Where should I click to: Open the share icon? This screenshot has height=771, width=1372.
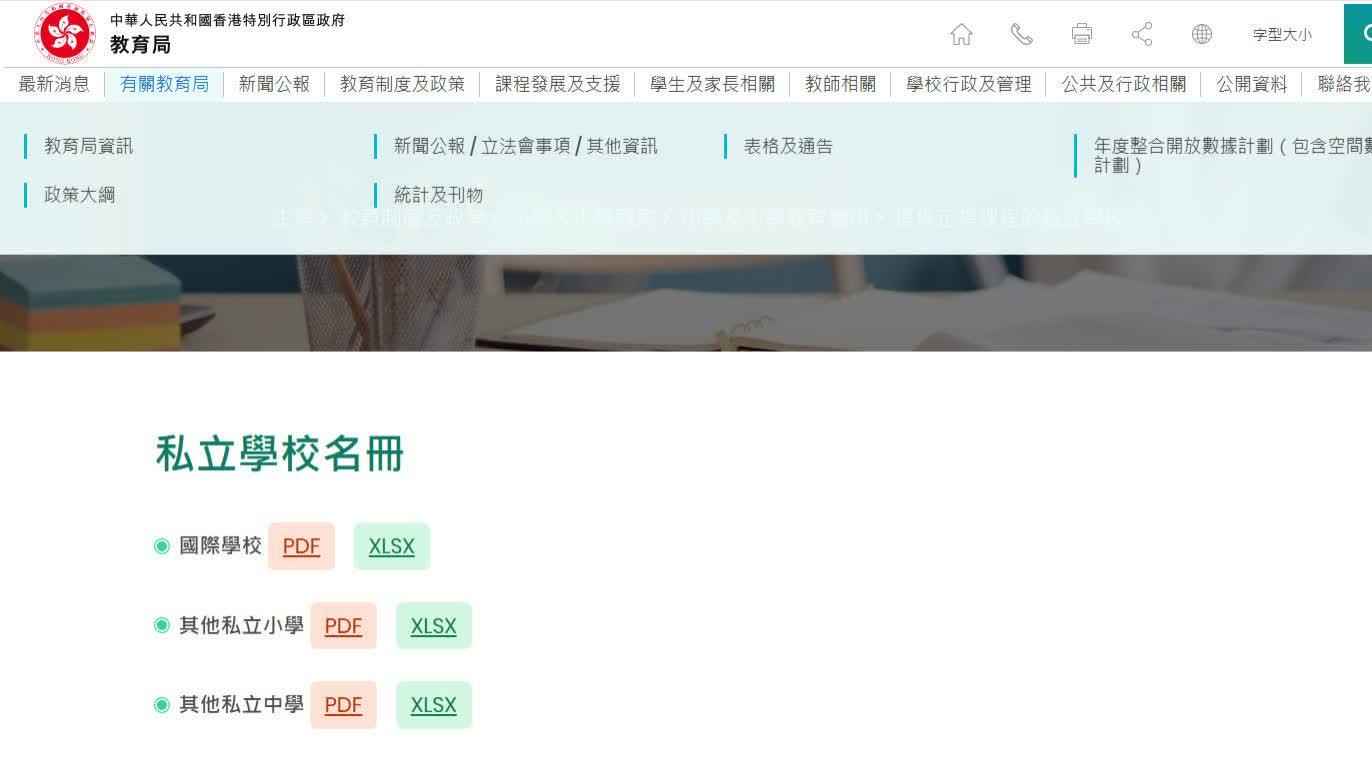click(1141, 35)
